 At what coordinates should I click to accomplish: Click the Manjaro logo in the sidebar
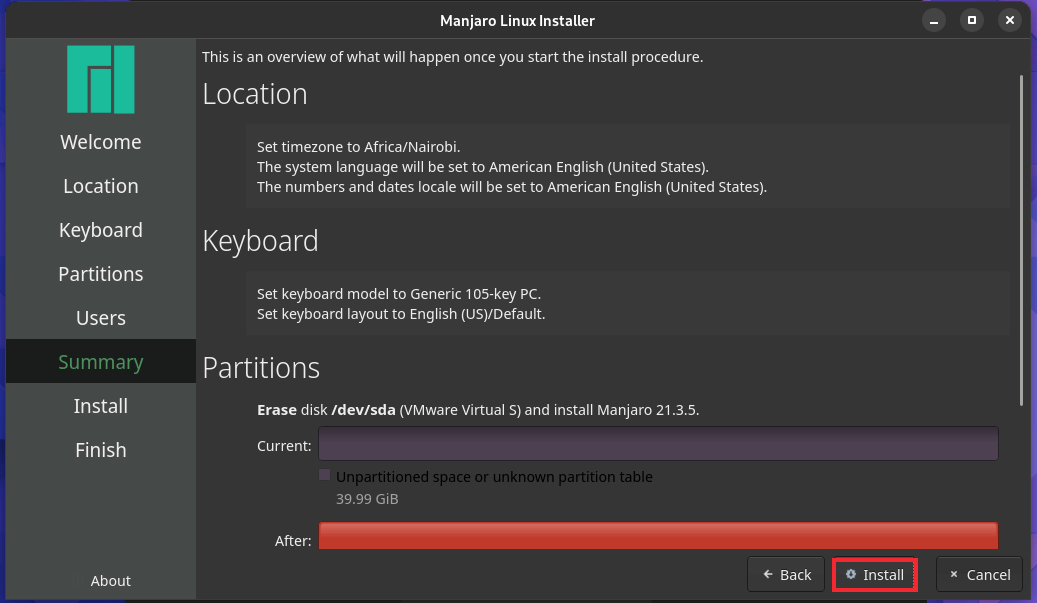pyautogui.click(x=100, y=79)
